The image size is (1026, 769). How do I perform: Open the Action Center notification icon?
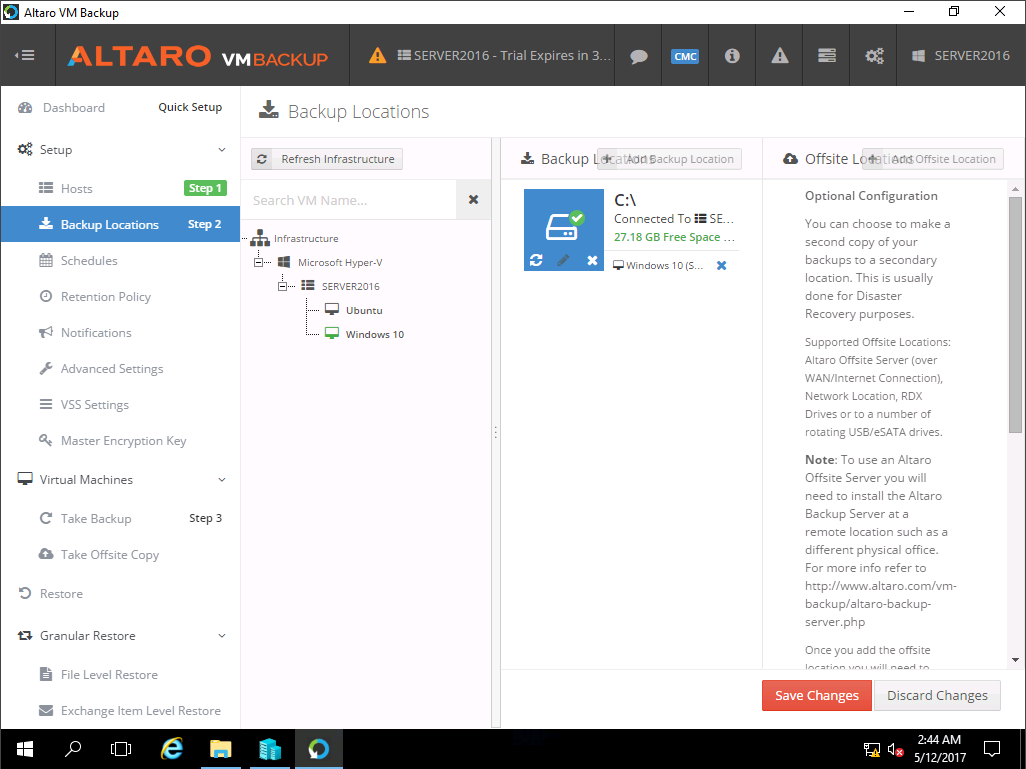pos(992,749)
